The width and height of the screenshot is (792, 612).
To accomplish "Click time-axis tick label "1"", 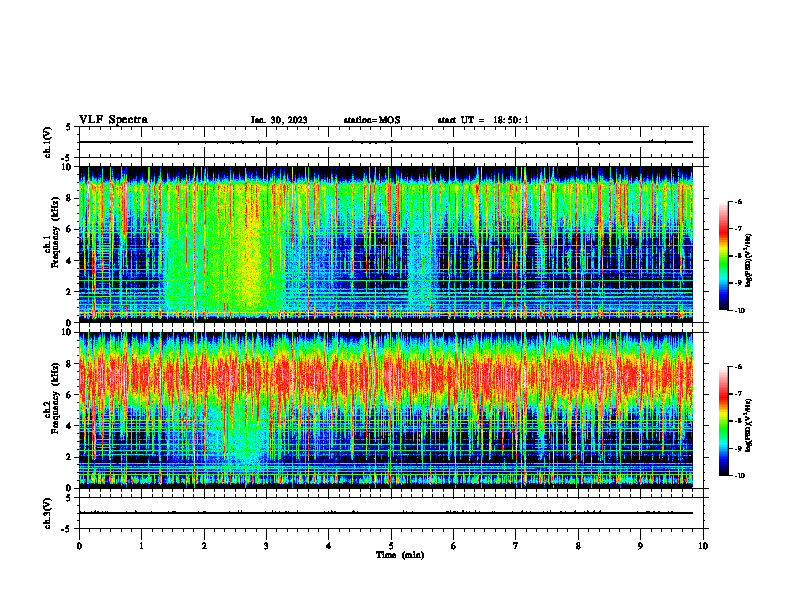I will [141, 546].
